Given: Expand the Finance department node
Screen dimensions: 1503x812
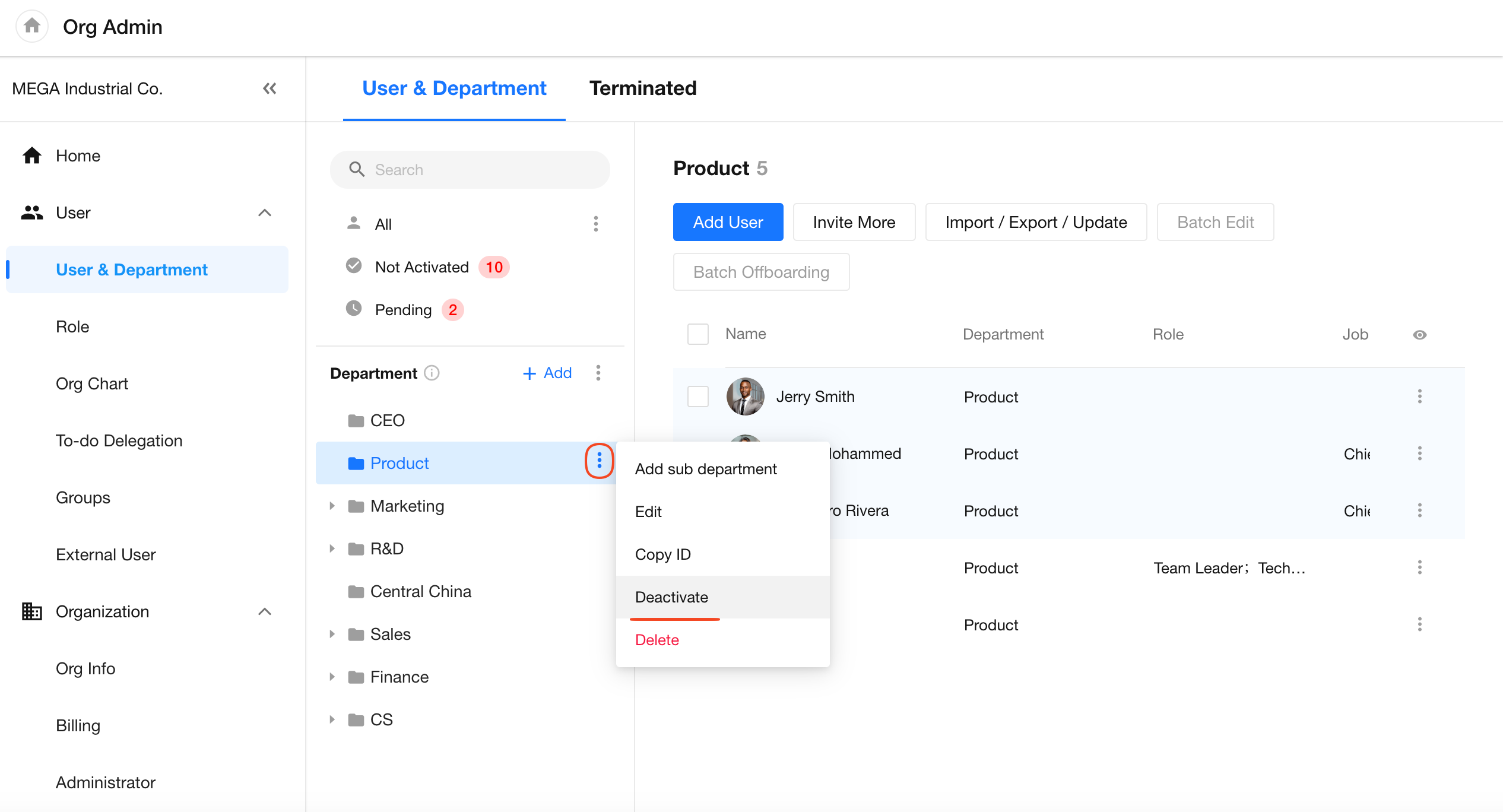Looking at the screenshot, I should coord(332,677).
